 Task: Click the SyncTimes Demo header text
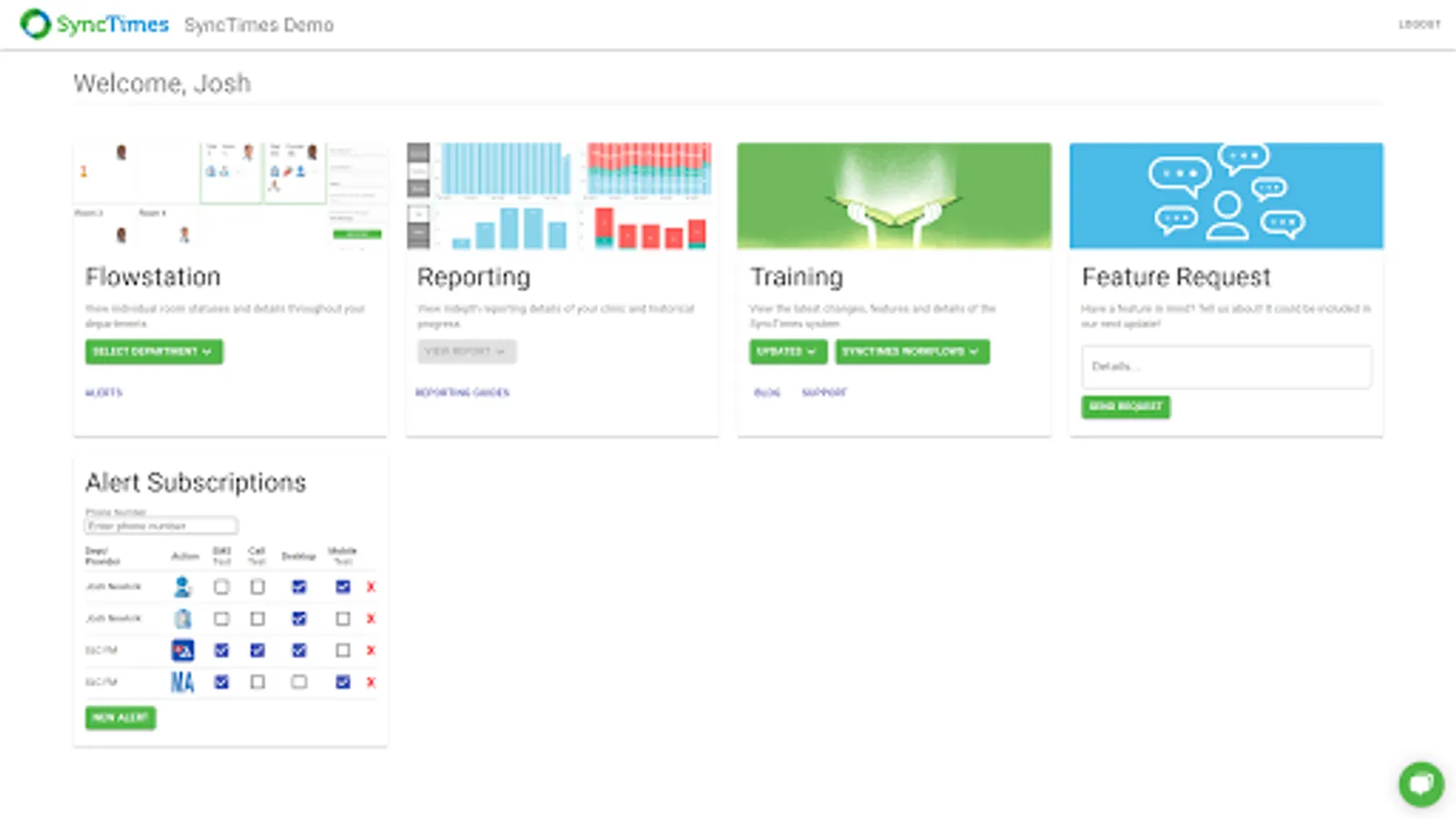(258, 25)
